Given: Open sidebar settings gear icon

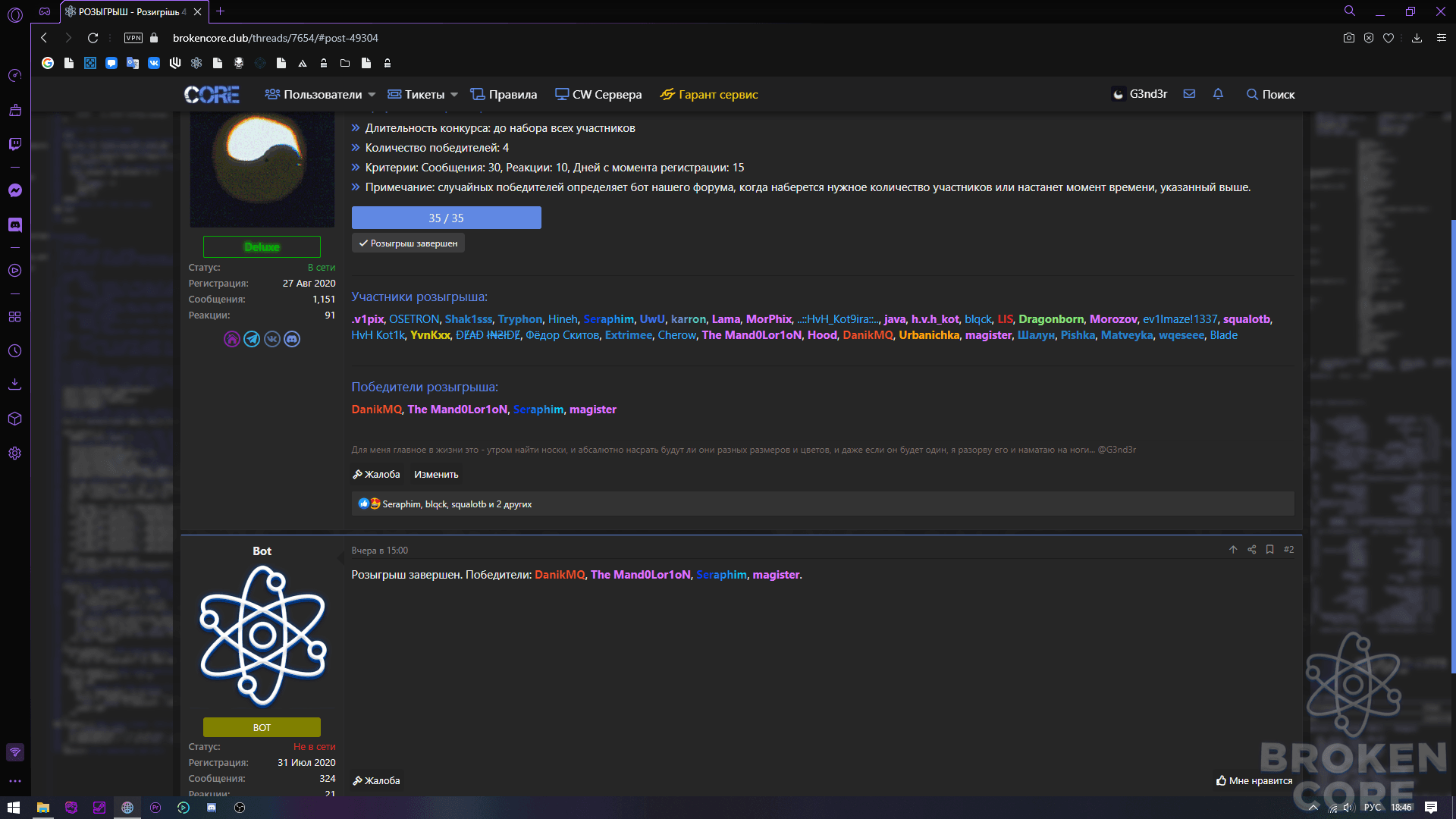Looking at the screenshot, I should pyautogui.click(x=14, y=453).
